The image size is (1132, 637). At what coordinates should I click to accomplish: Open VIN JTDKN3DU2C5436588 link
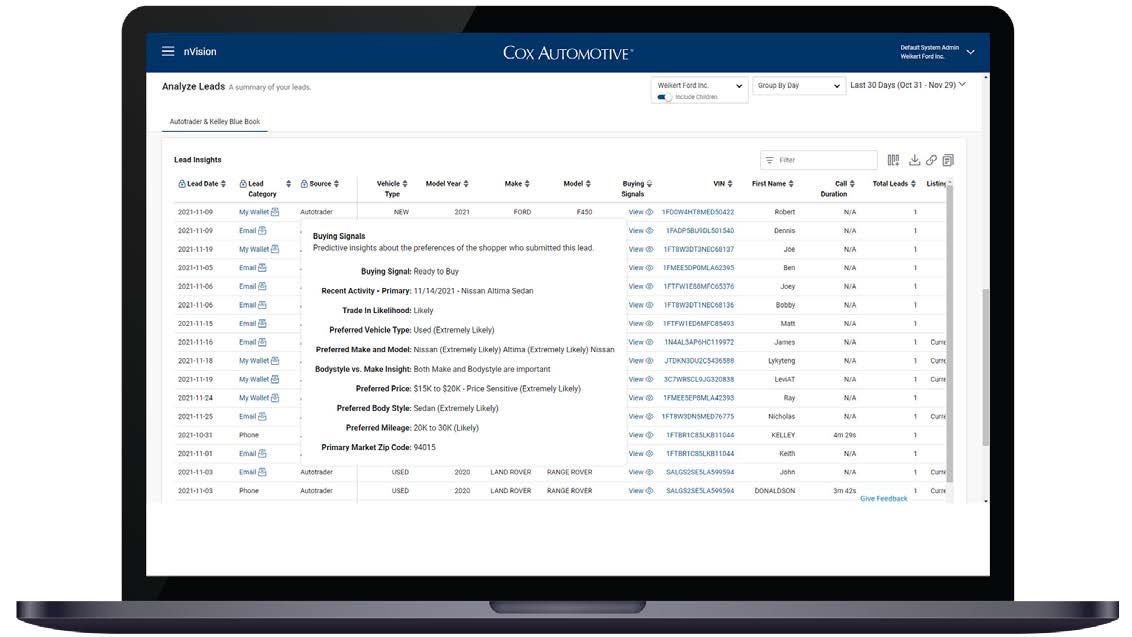(x=700, y=361)
